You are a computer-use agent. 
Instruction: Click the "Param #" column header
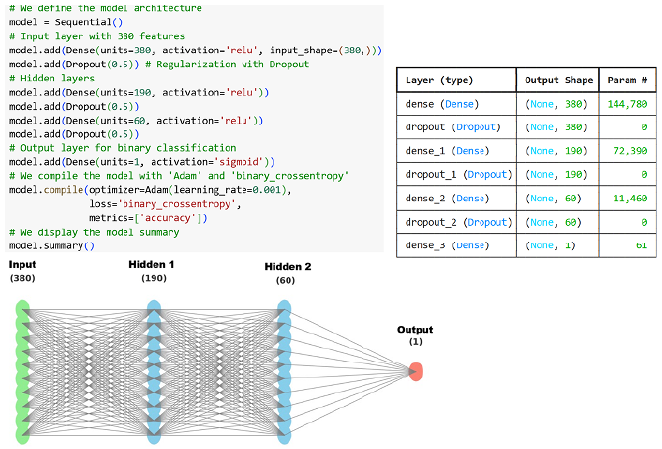628,80
